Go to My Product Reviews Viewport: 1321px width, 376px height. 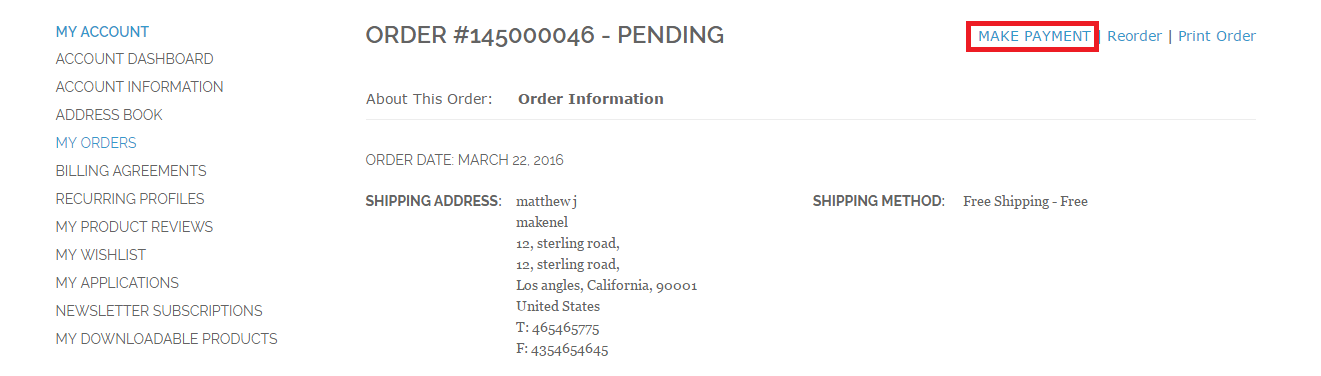coord(134,227)
